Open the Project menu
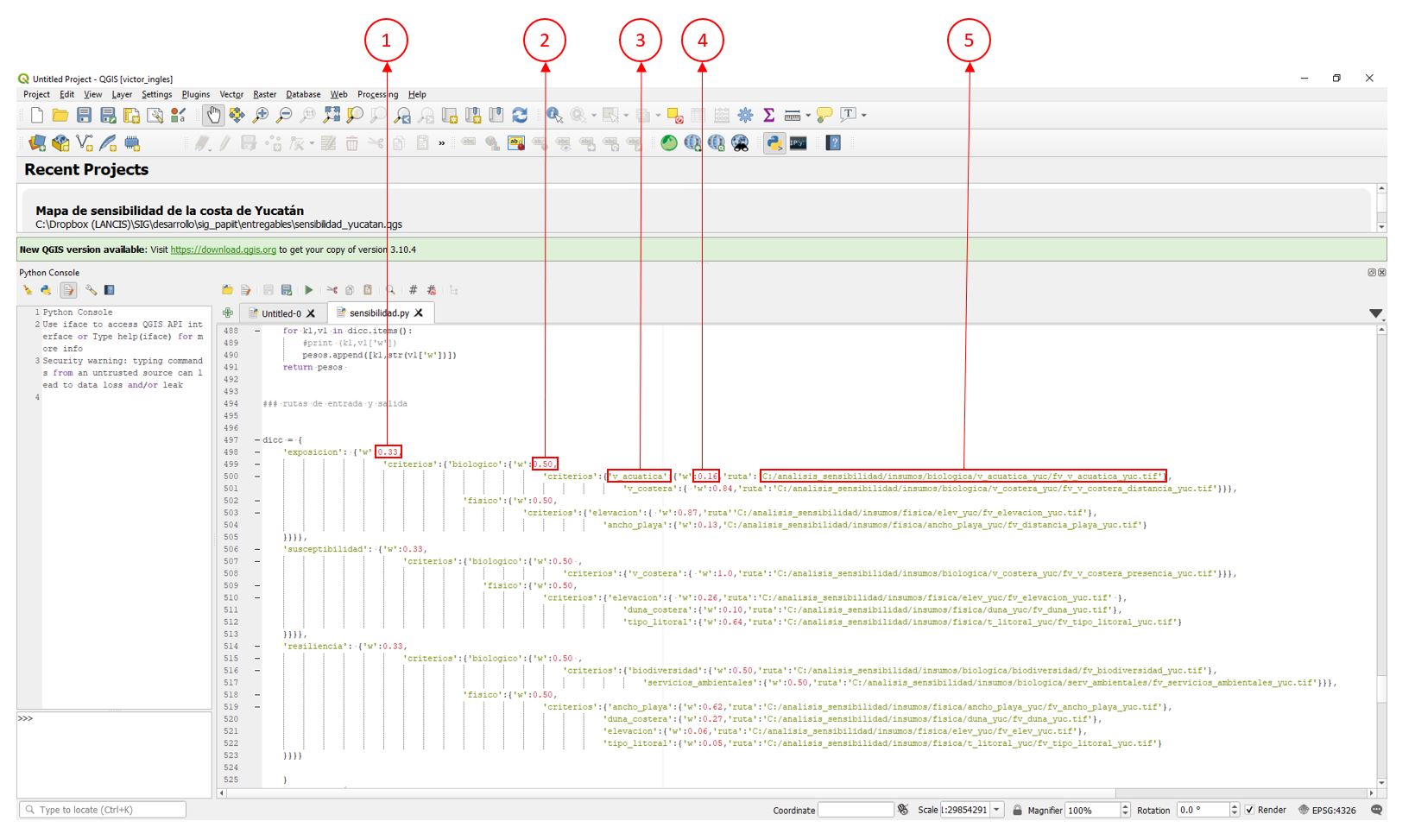The width and height of the screenshot is (1415, 840). [x=36, y=94]
